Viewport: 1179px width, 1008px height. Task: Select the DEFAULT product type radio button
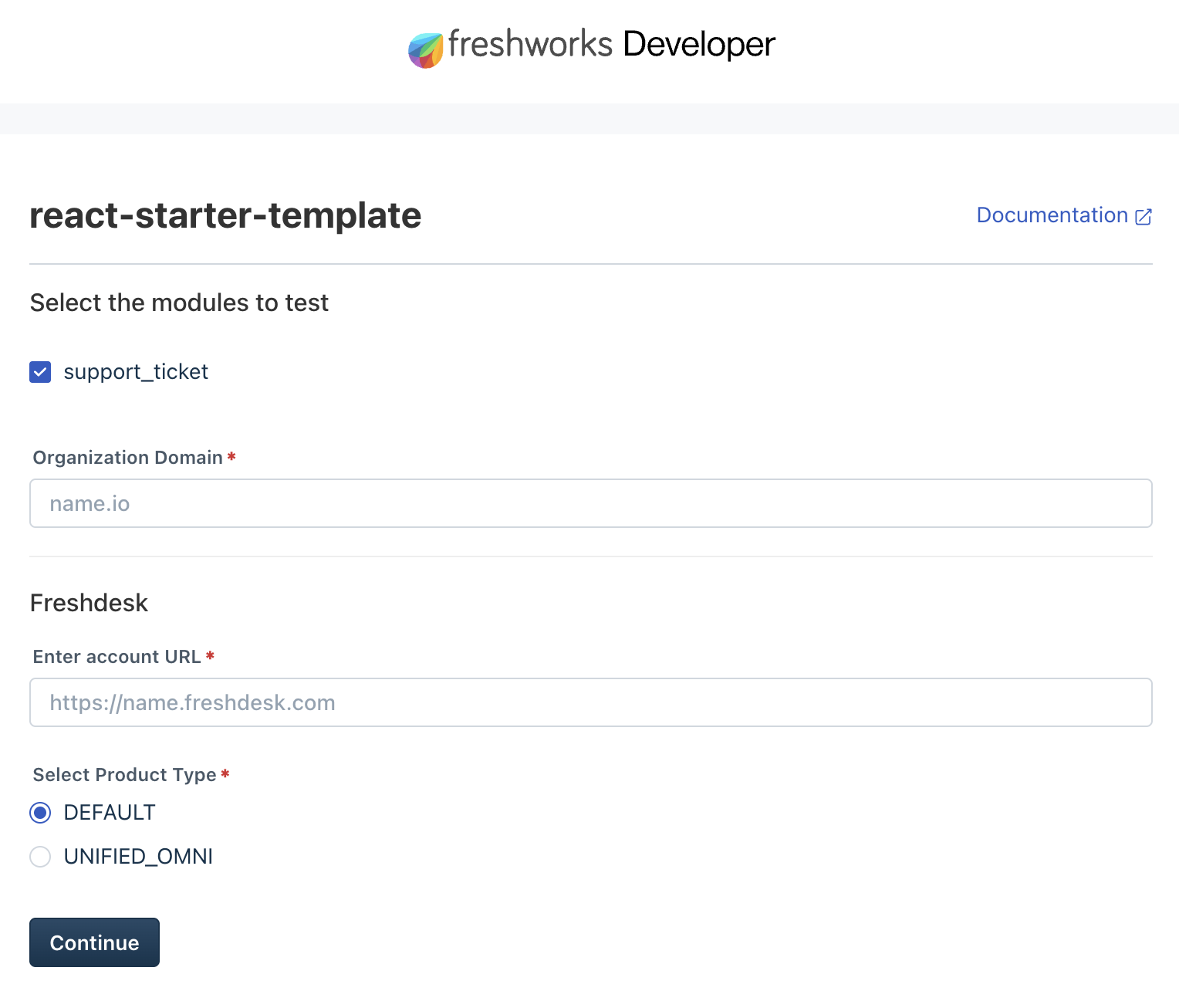pos(40,813)
